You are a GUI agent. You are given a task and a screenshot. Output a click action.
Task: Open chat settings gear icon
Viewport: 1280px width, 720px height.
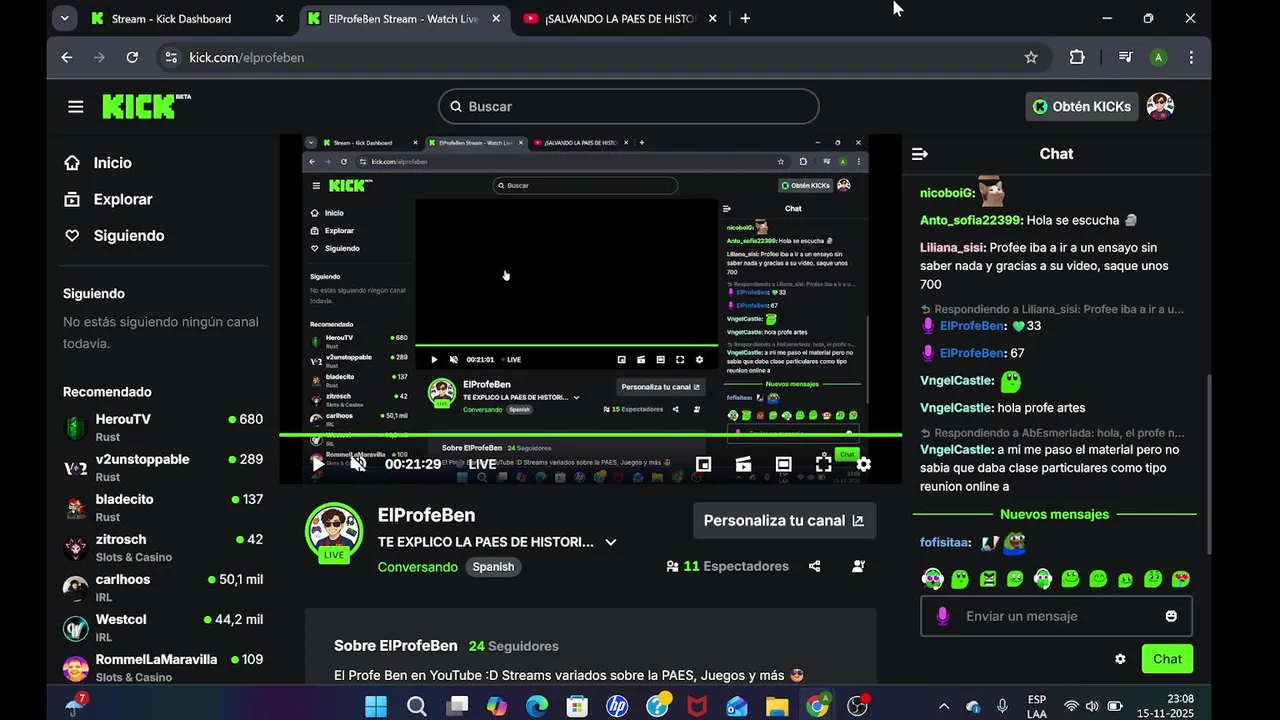1120,659
